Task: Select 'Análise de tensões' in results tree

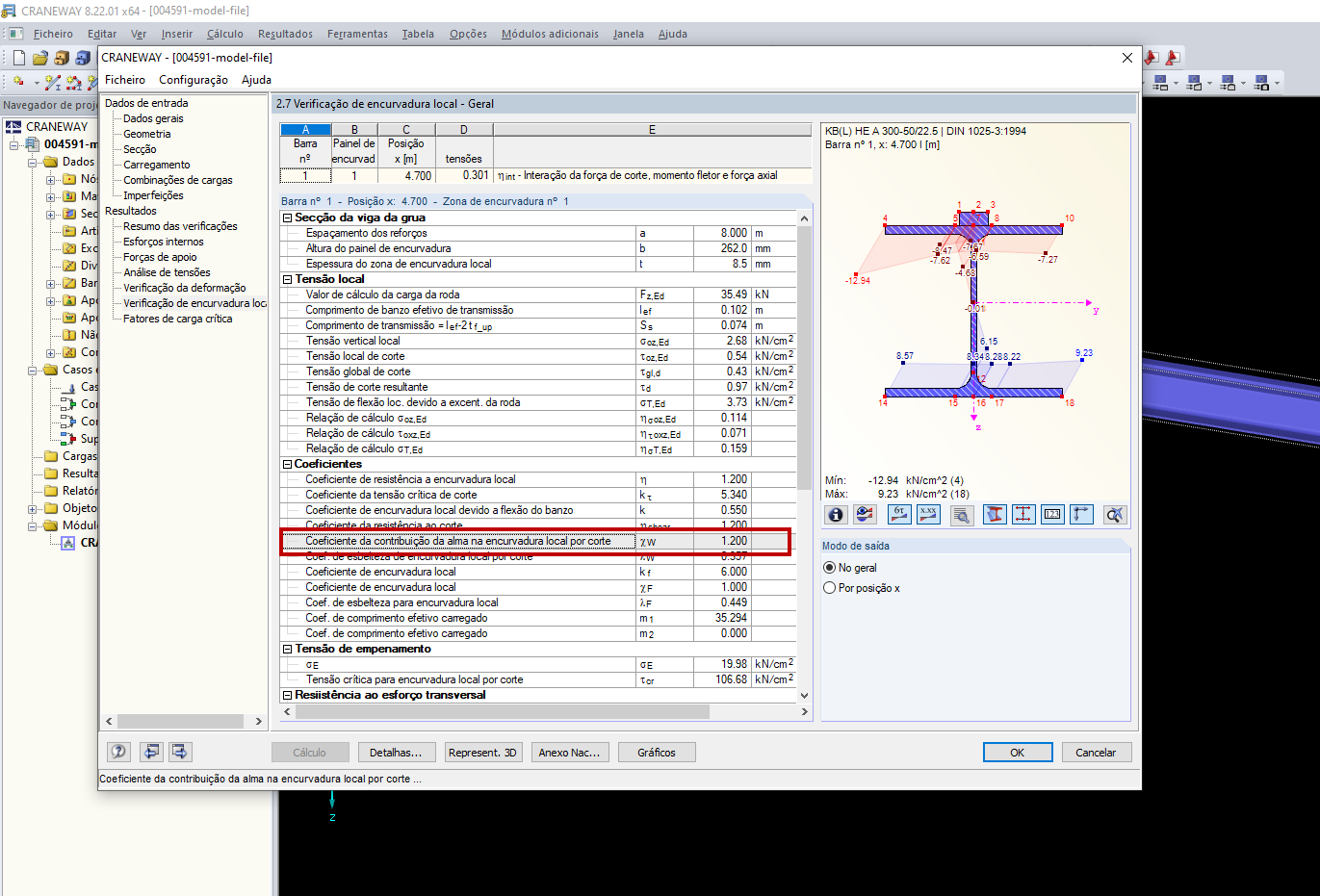Action: (167, 272)
